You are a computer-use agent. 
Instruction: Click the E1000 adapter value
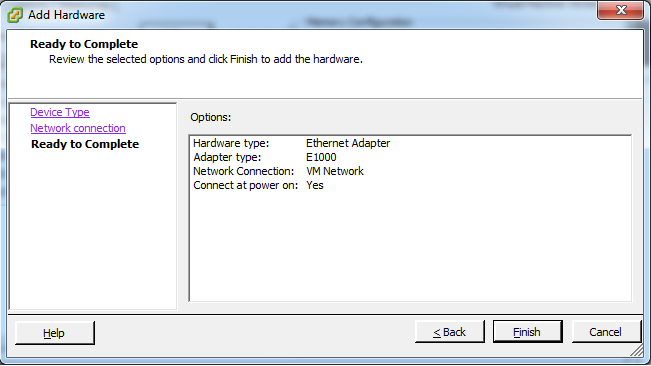(321, 157)
